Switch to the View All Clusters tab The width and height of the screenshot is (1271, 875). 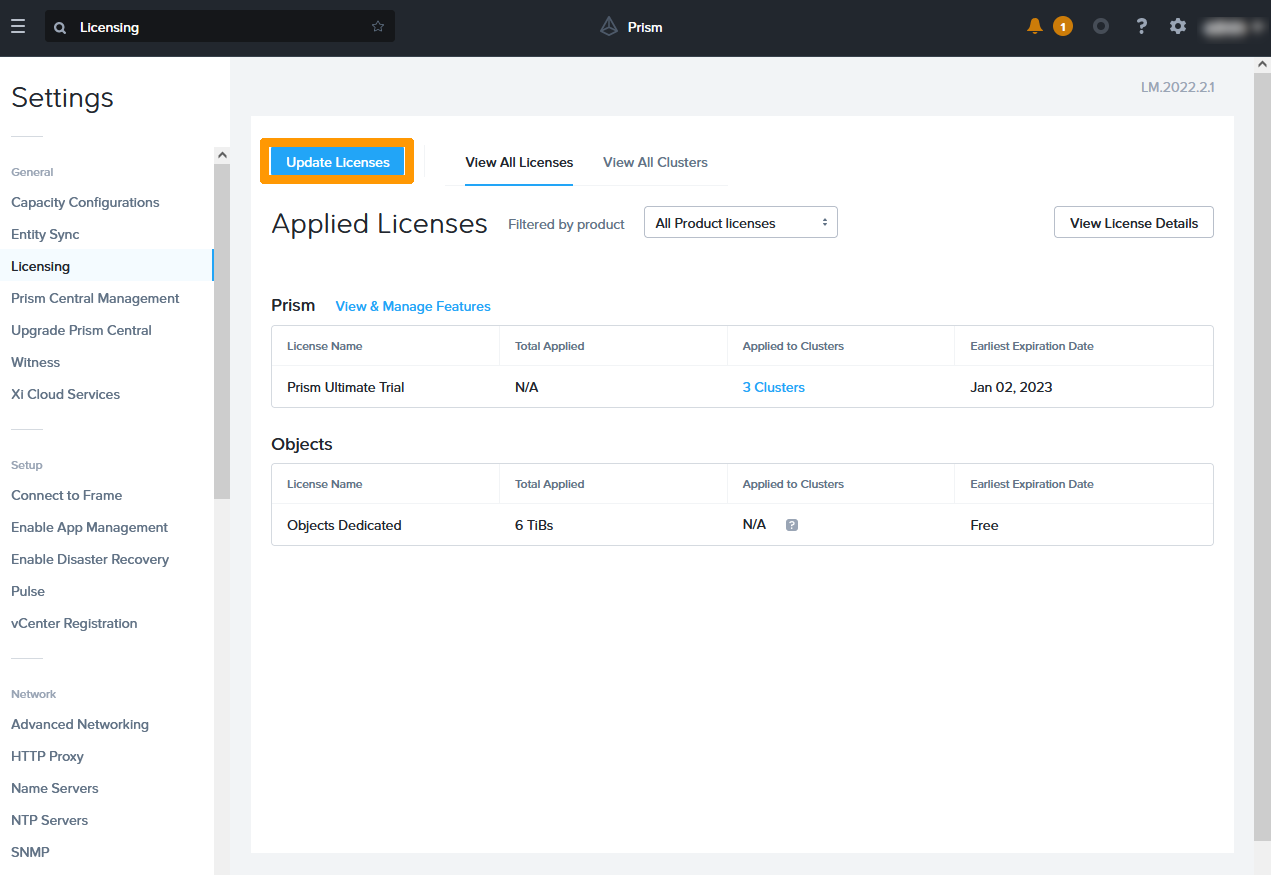[655, 162]
